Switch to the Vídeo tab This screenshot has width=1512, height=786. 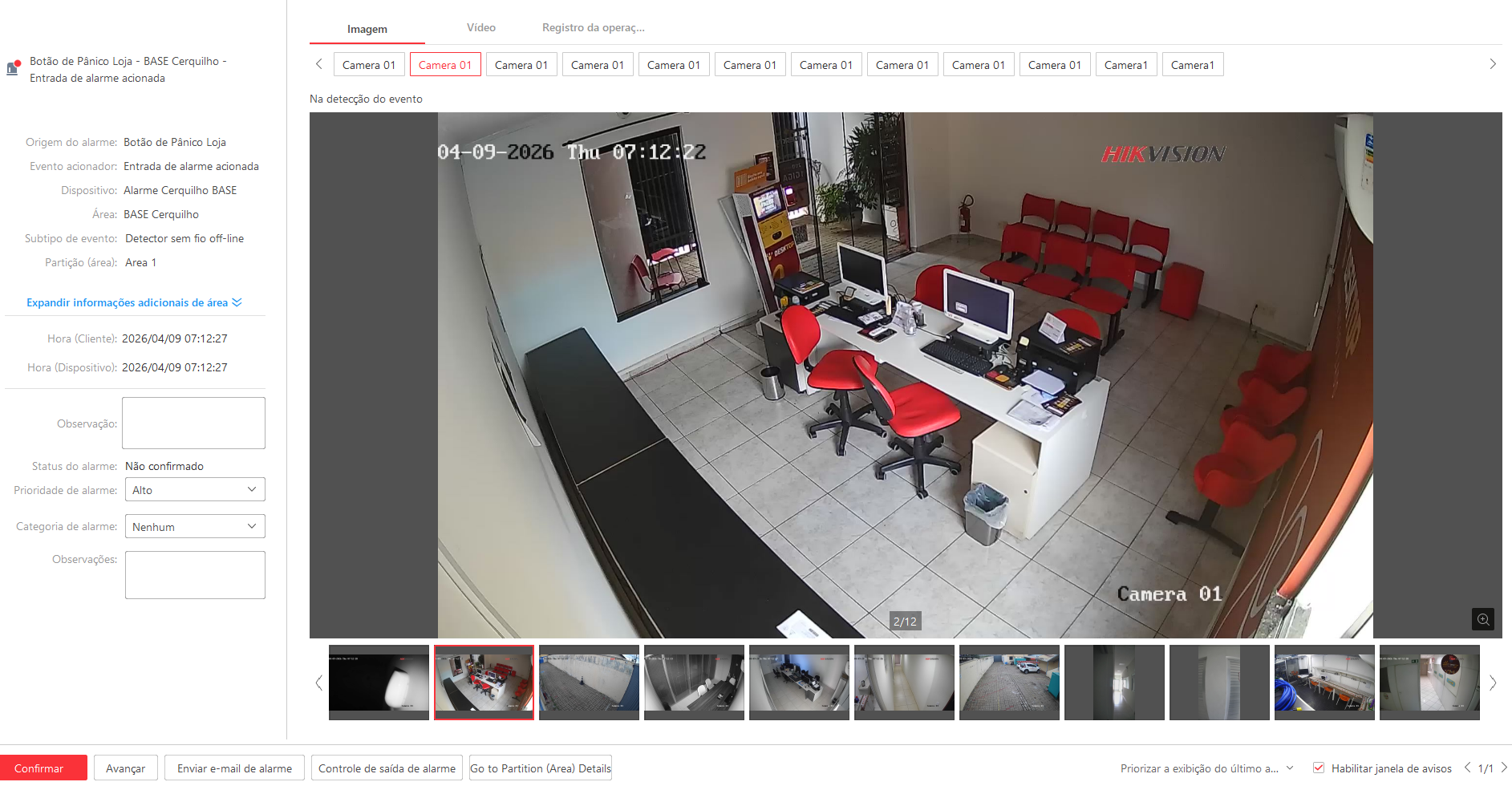click(x=481, y=28)
